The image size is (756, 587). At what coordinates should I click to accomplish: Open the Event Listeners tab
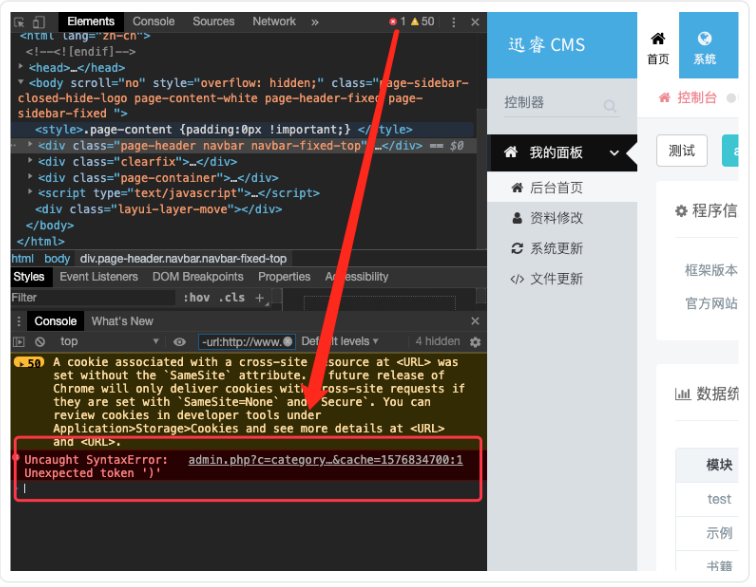[x=99, y=278]
